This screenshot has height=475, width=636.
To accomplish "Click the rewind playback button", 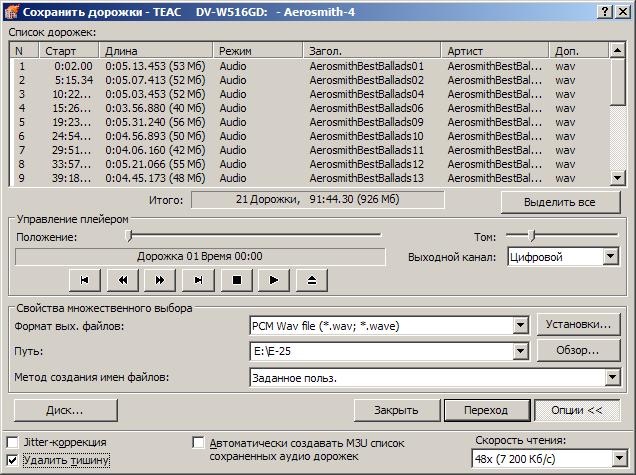I will tap(122, 280).
